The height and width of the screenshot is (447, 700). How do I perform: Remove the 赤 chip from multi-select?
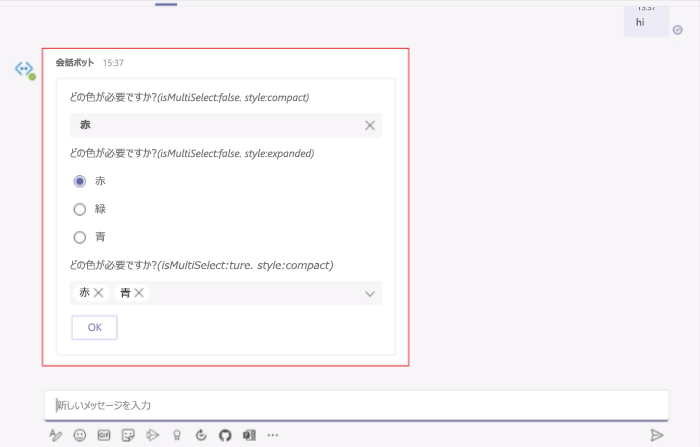coord(99,292)
